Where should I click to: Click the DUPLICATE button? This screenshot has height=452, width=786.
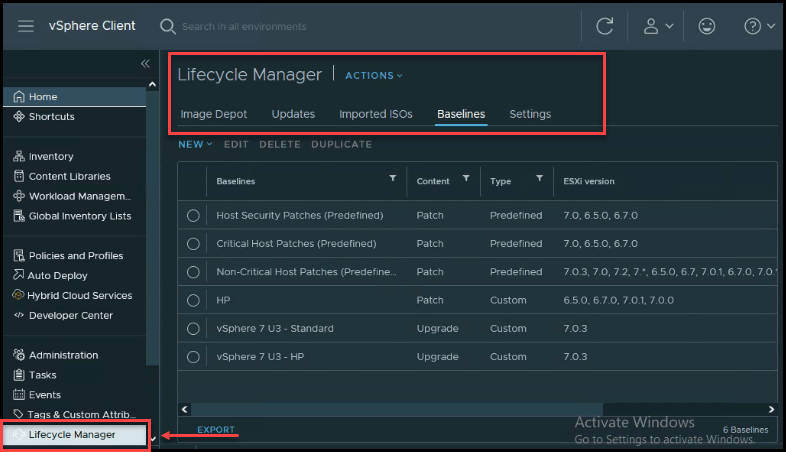[341, 144]
